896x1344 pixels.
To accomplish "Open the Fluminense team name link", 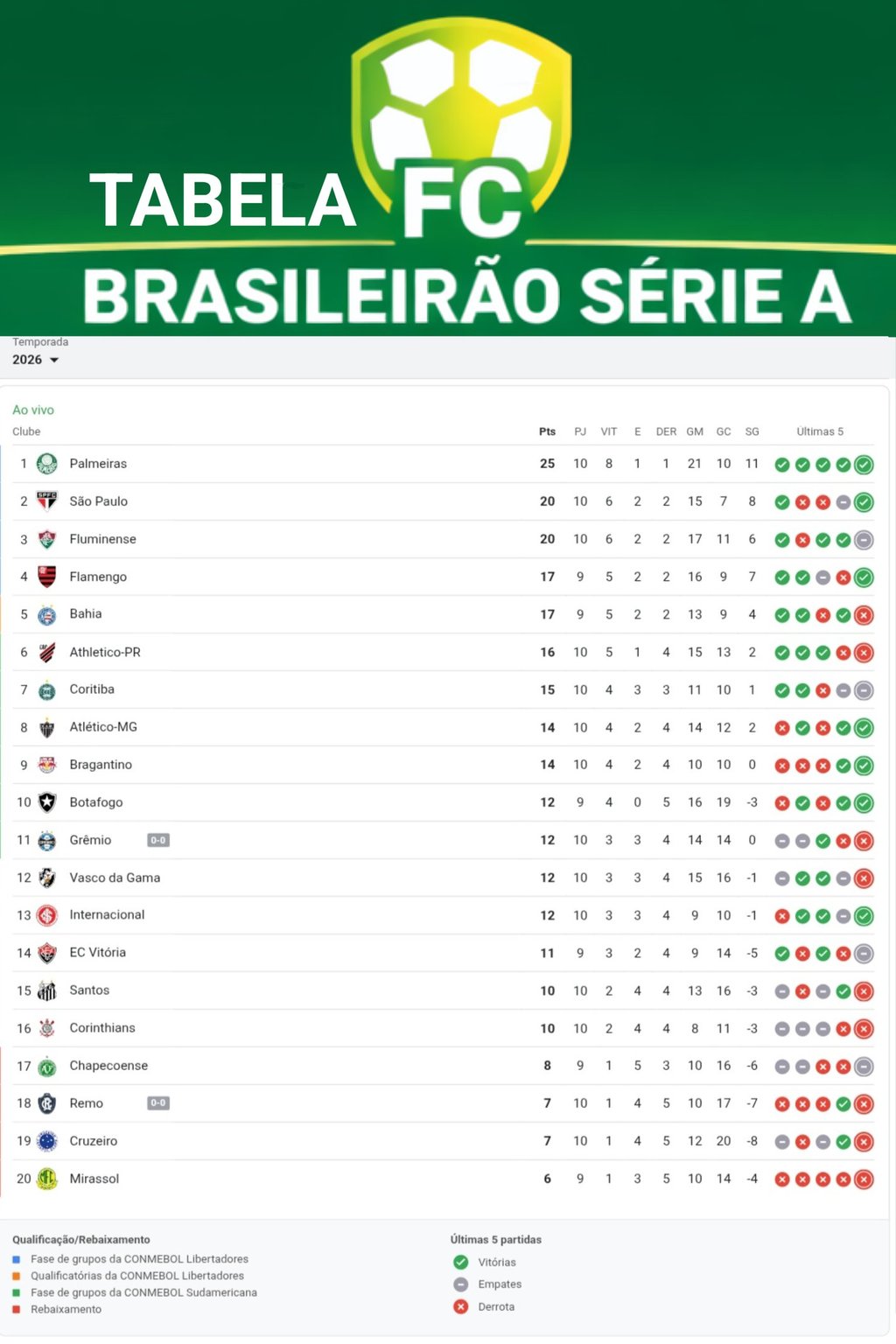I will pyautogui.click(x=102, y=539).
